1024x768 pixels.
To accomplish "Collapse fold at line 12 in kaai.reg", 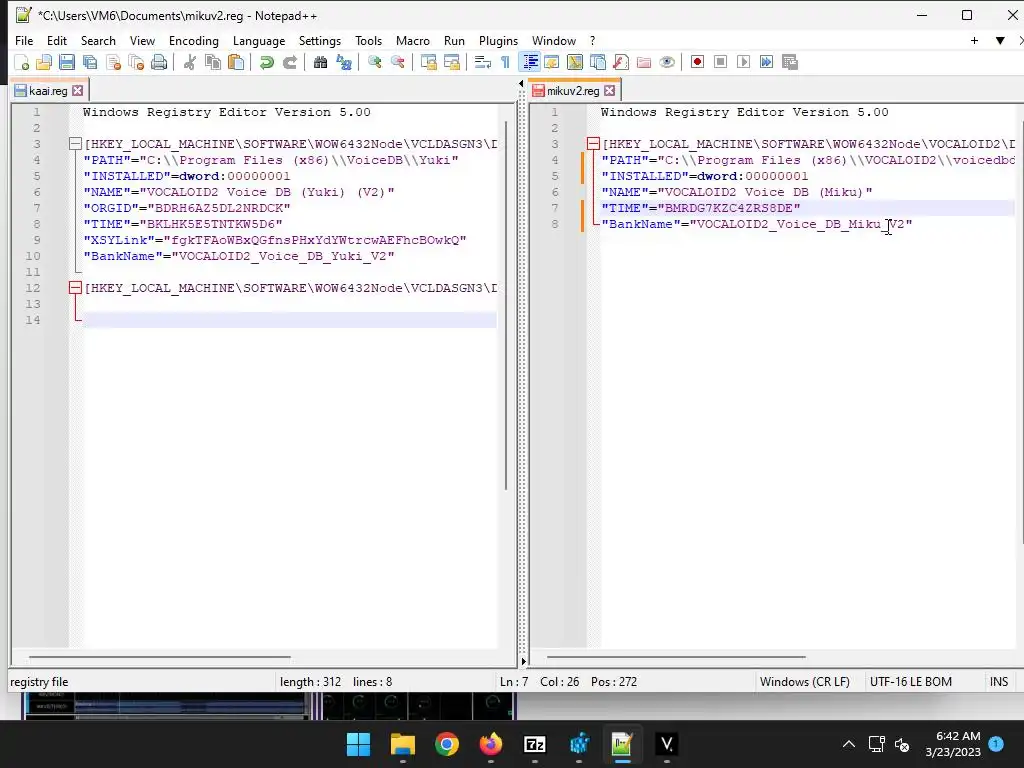I will click(x=75, y=288).
